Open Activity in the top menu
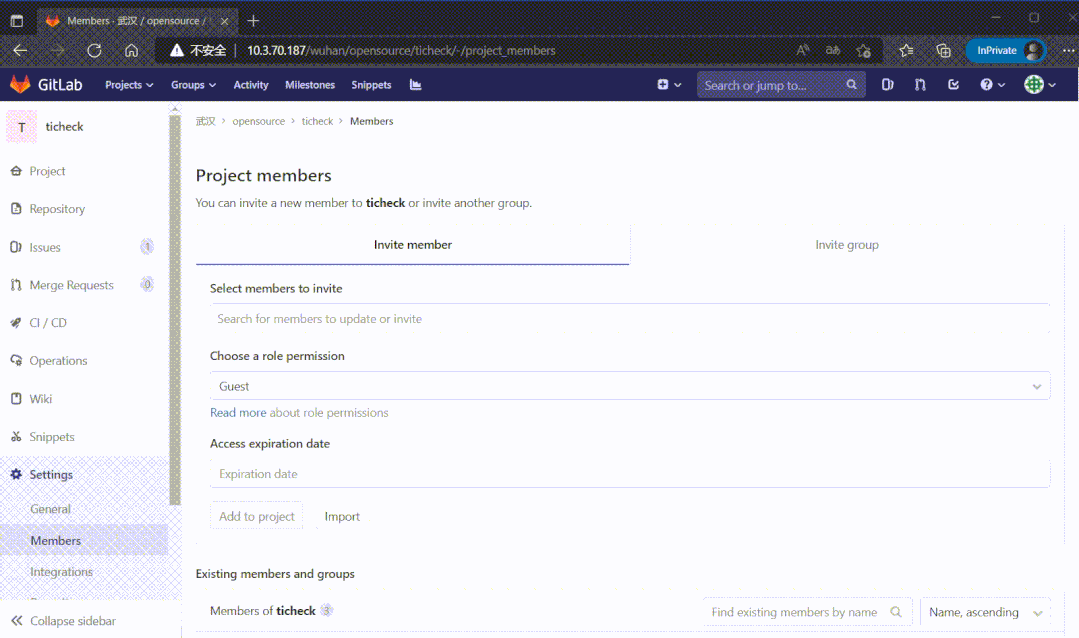This screenshot has height=638, width=1079. click(x=251, y=85)
